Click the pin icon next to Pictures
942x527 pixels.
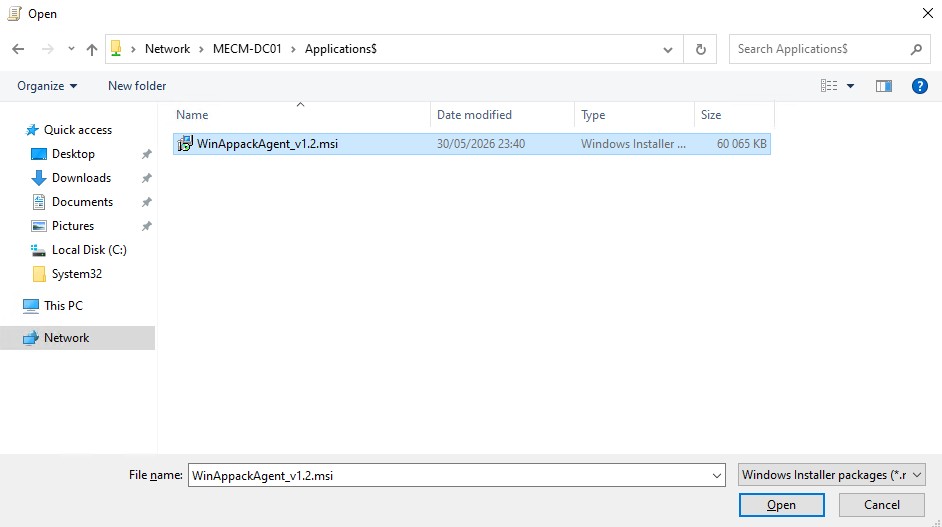146,227
